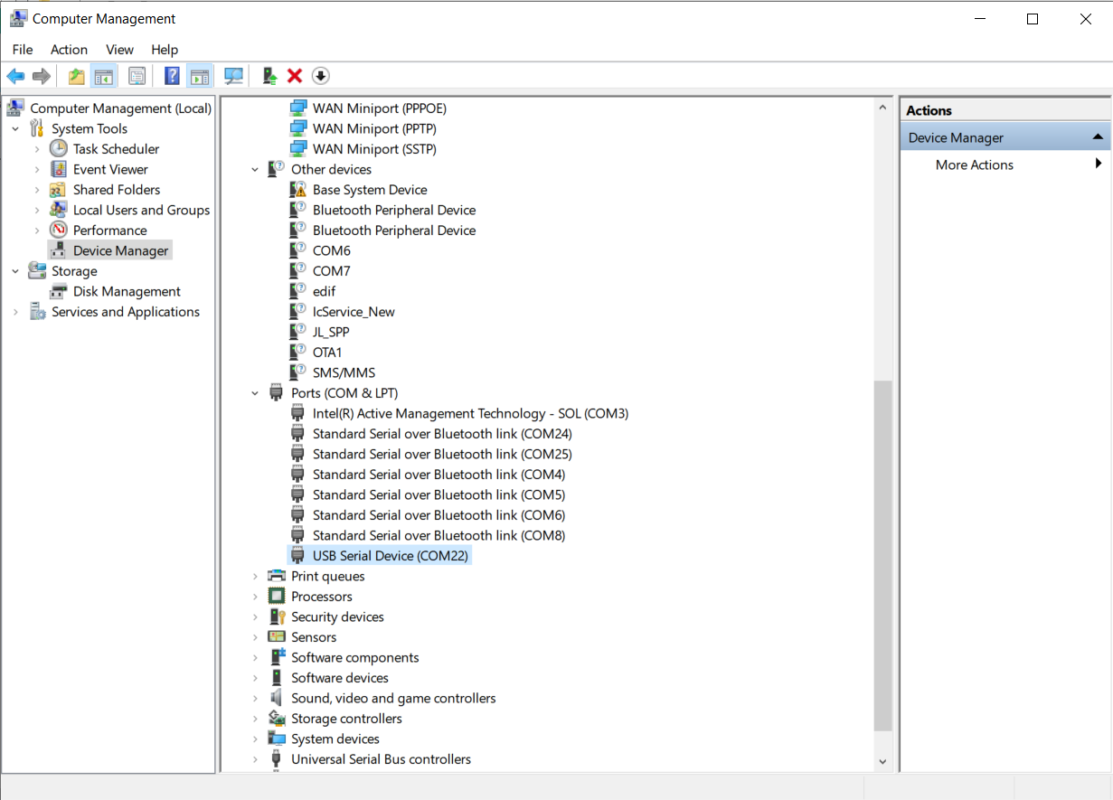Click the red X Uninstall device icon

(x=295, y=76)
